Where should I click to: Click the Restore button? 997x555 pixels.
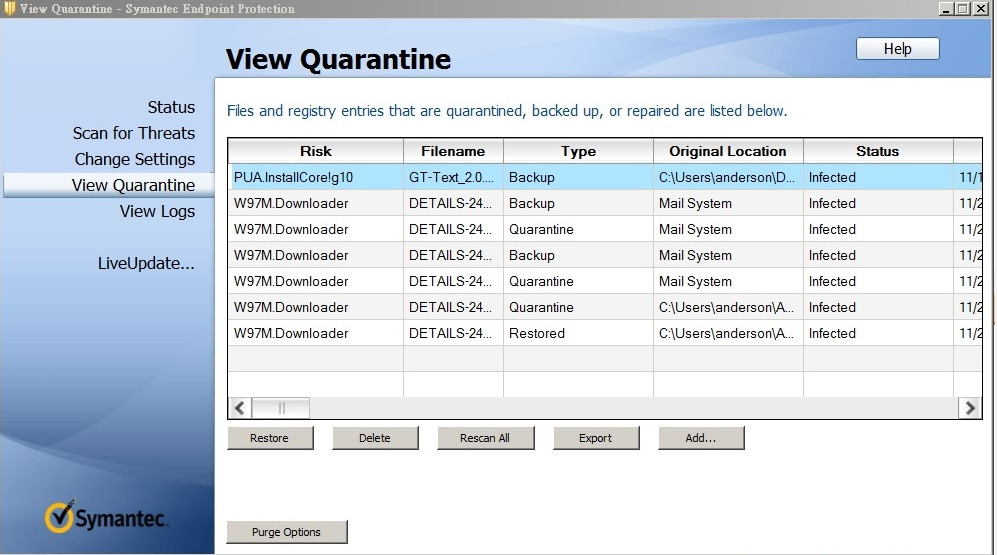[x=270, y=438]
